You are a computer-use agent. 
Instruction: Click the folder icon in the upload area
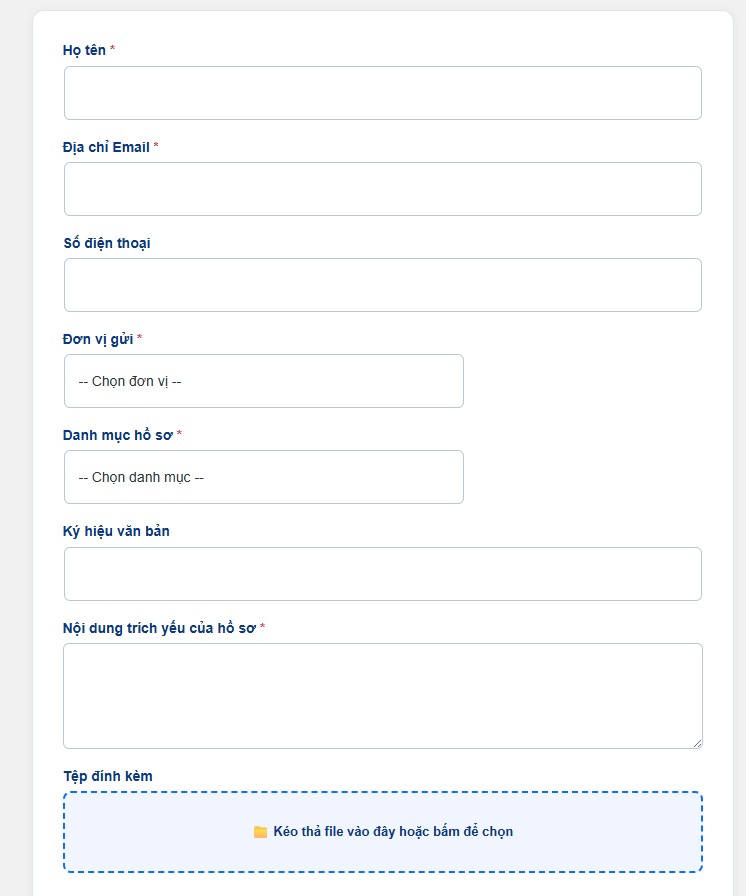(x=260, y=832)
